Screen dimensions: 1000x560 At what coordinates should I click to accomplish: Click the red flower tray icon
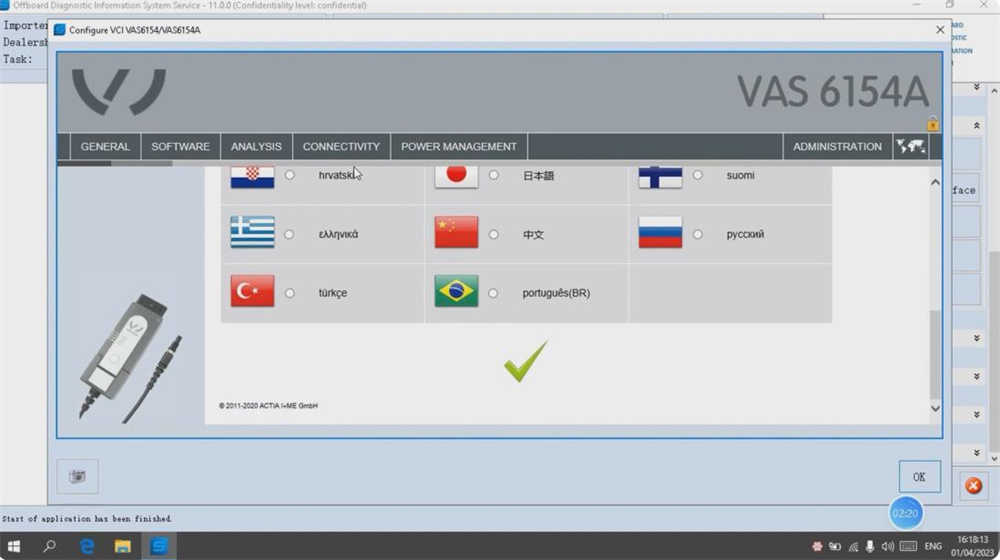pyautogui.click(x=817, y=547)
